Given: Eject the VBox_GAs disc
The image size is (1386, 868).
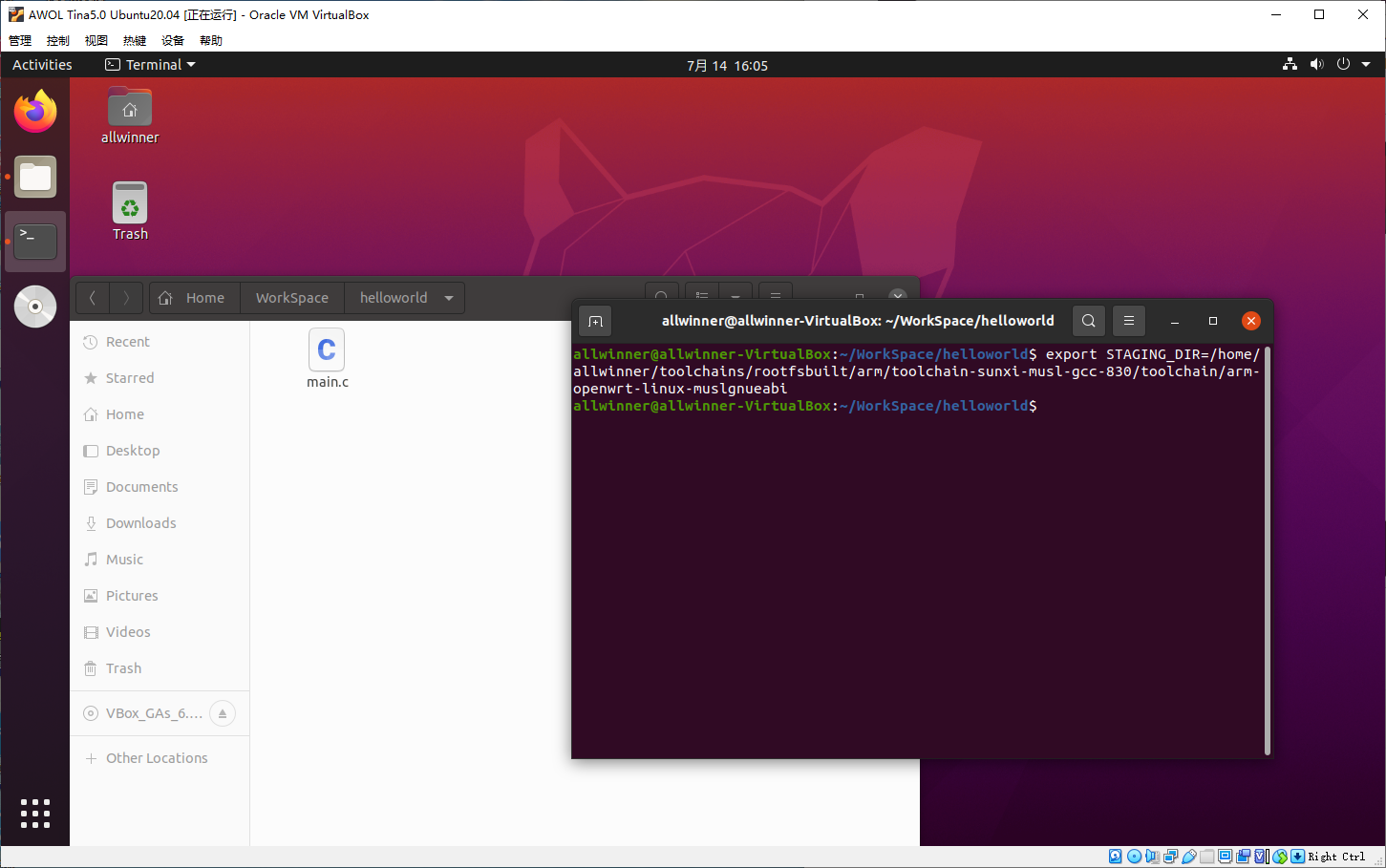Looking at the screenshot, I should click(222, 713).
